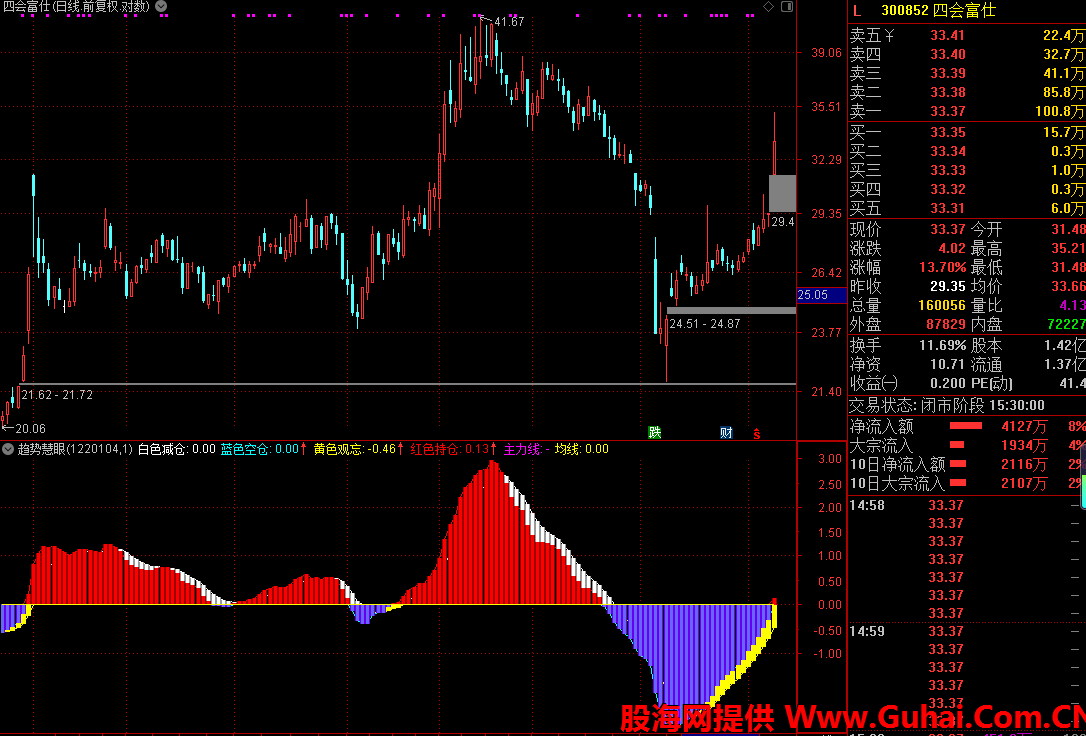Click the 20.06 low price annotation
1086x736 pixels.
click(30, 429)
